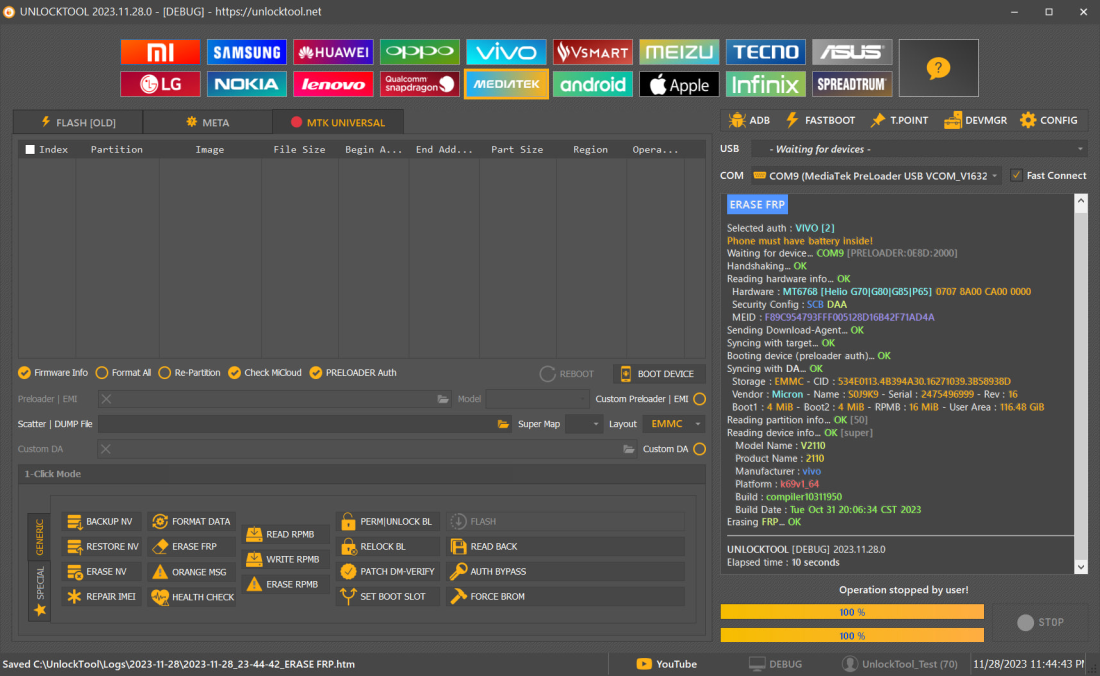Check the Index select-all checkbox
The height and width of the screenshot is (676, 1100).
tap(30, 149)
